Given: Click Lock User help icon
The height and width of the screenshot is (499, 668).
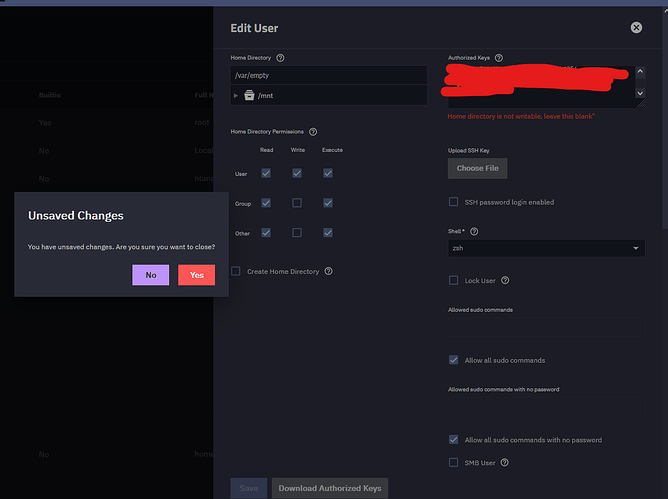Looking at the screenshot, I should click(505, 281).
